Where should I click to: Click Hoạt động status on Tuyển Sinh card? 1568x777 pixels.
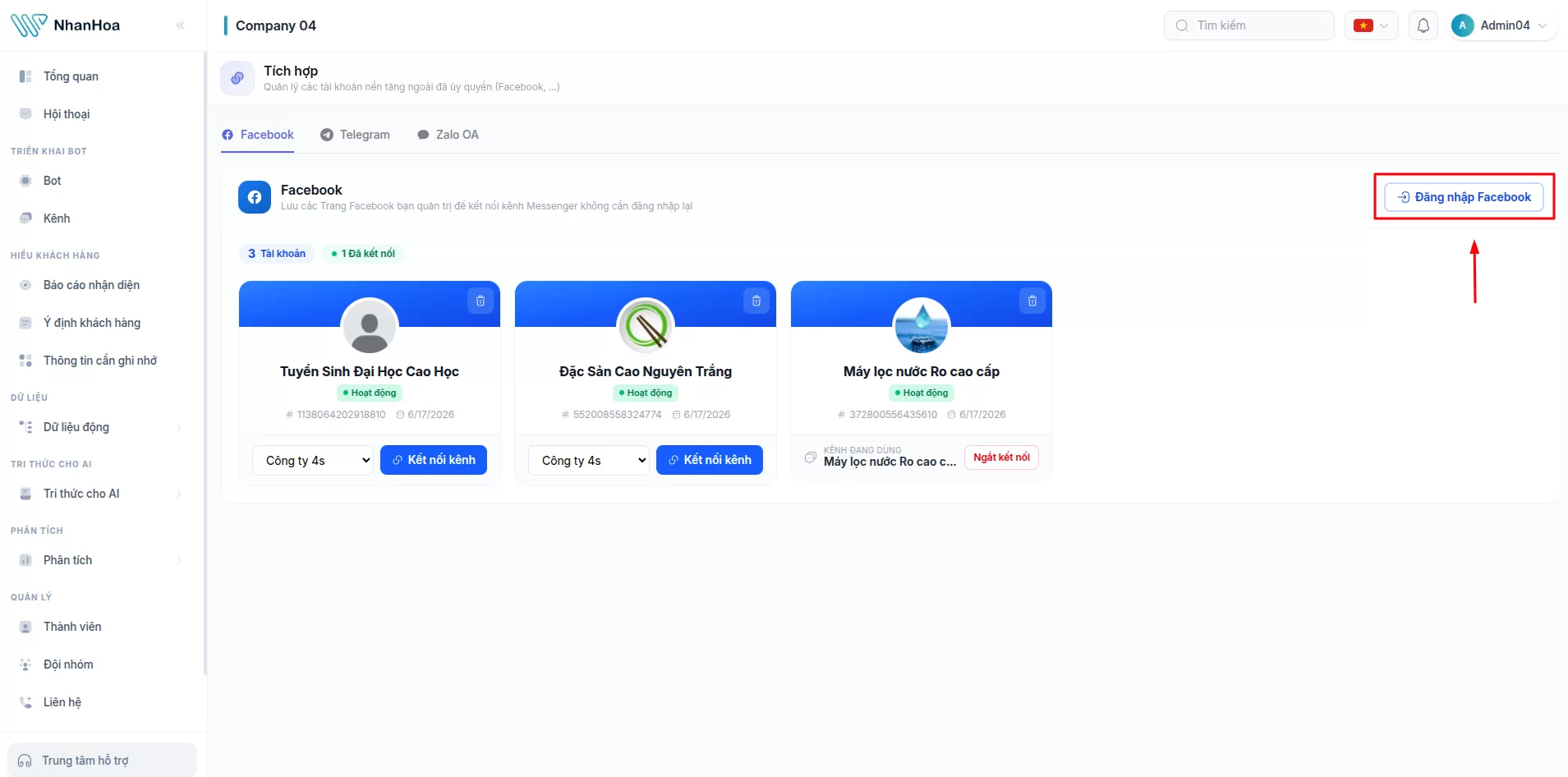tap(370, 393)
